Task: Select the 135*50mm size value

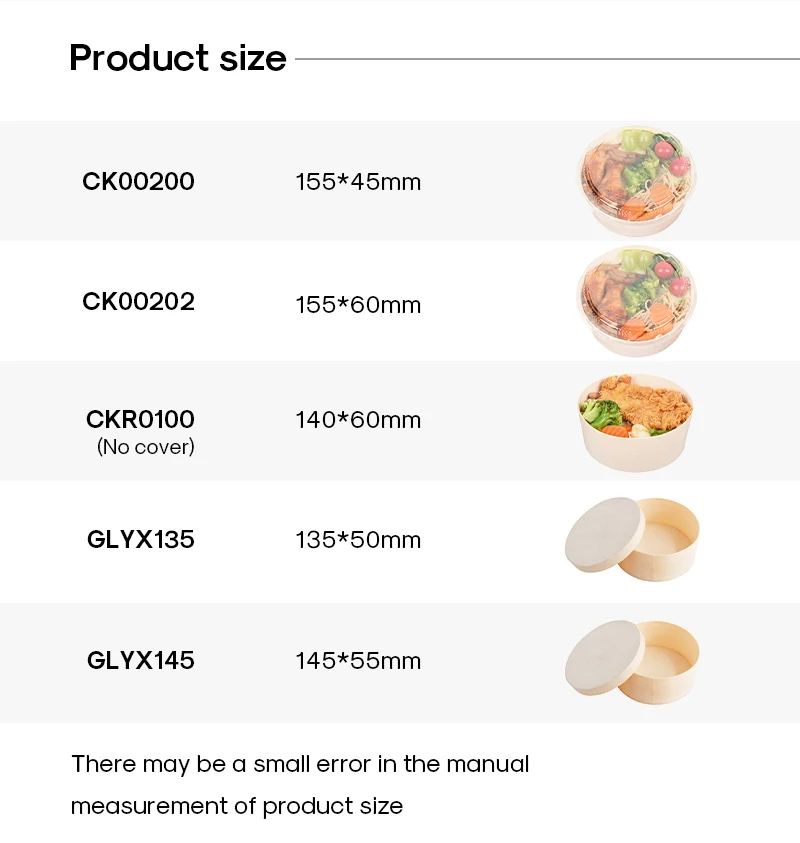Action: coord(358,540)
